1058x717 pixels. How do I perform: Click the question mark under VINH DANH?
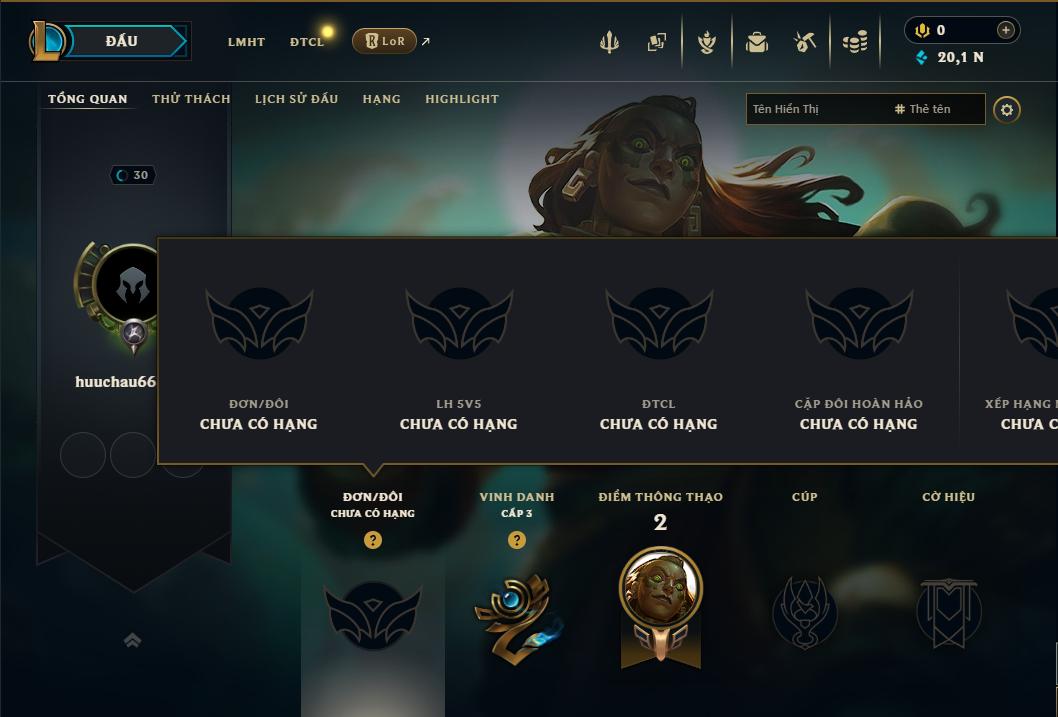tap(516, 540)
